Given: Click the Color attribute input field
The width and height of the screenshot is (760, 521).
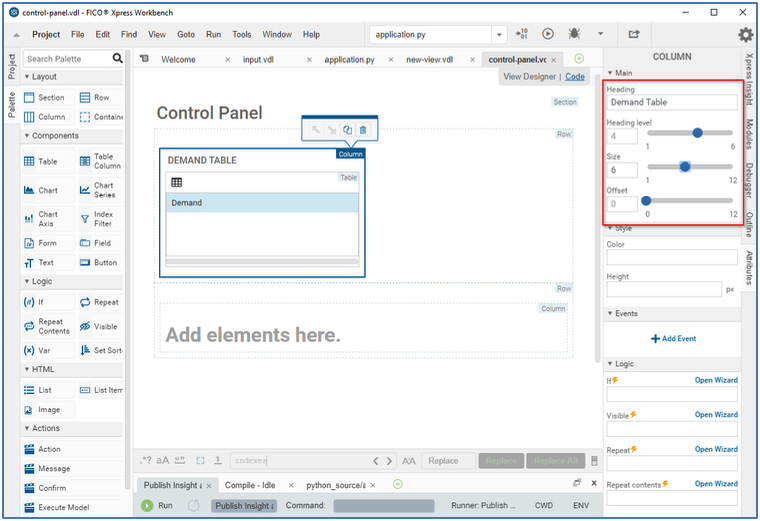Looking at the screenshot, I should tap(672, 257).
